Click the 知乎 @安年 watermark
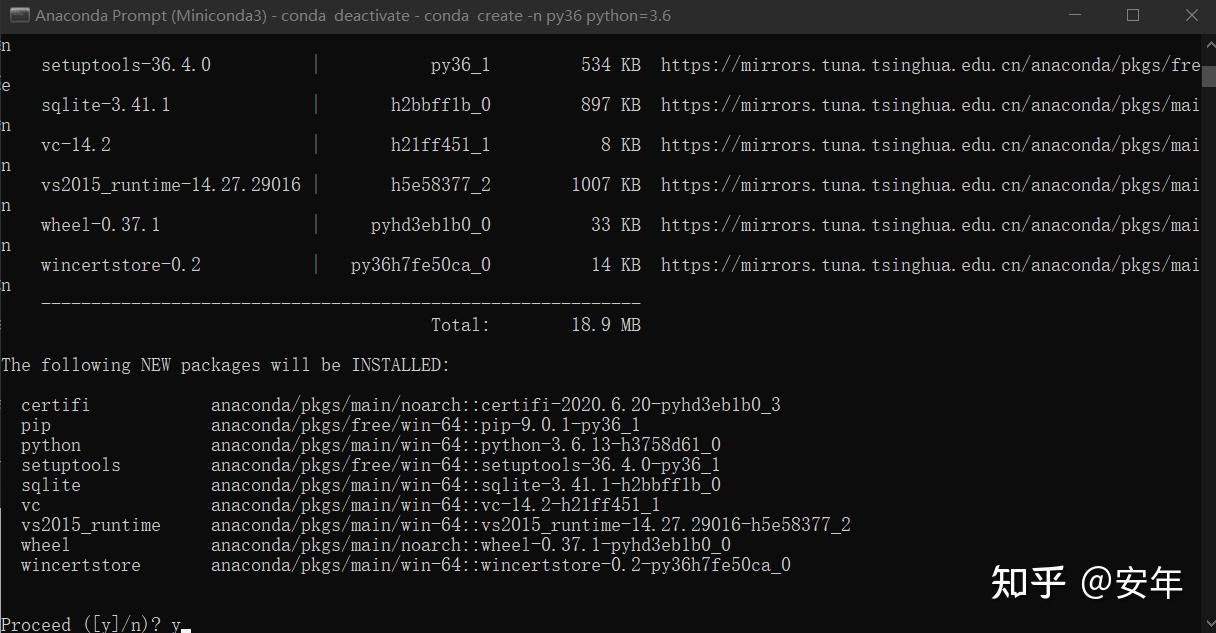This screenshot has height=633, width=1216. (x=1087, y=582)
